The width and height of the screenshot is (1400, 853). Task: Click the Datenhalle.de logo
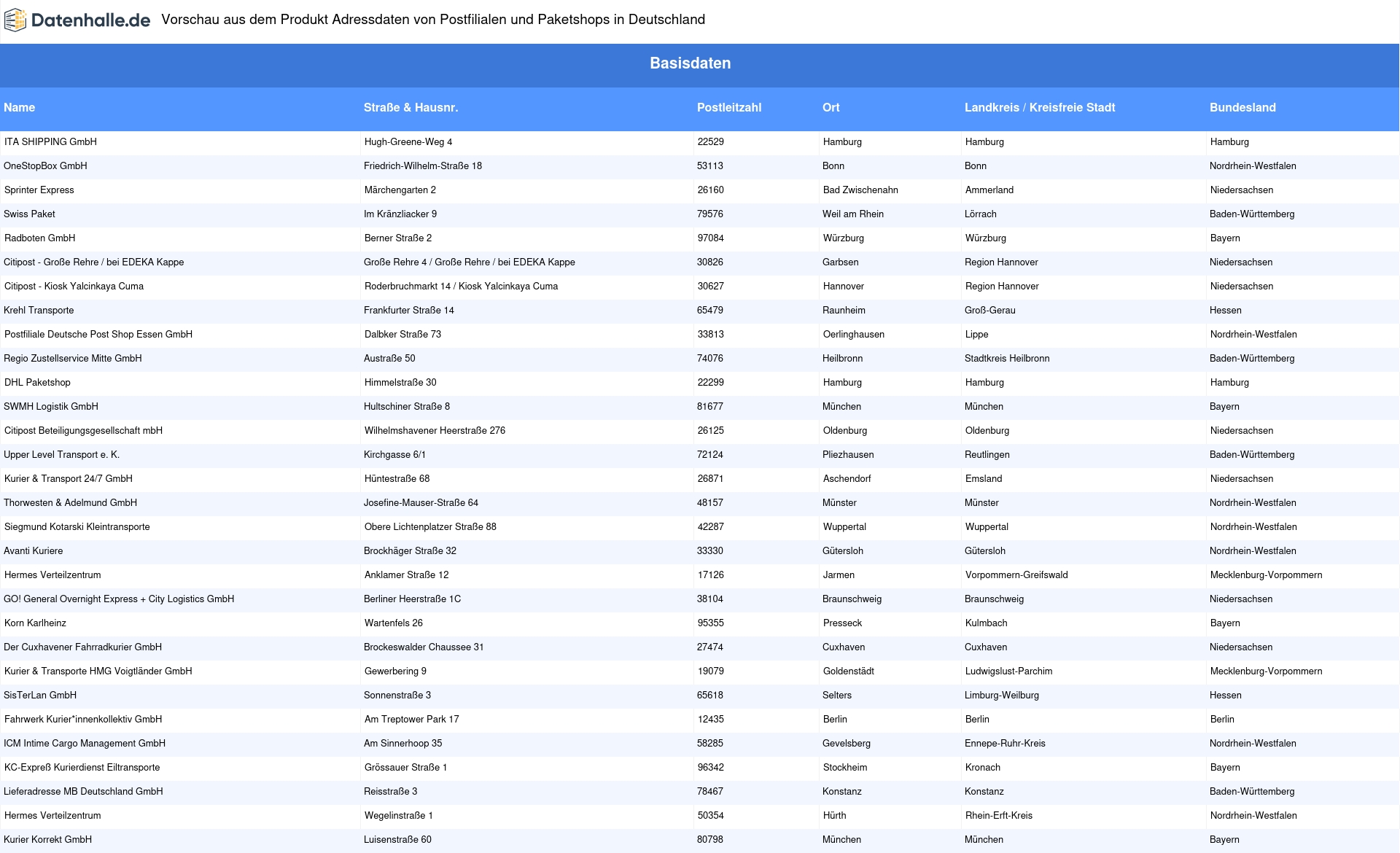[x=77, y=20]
